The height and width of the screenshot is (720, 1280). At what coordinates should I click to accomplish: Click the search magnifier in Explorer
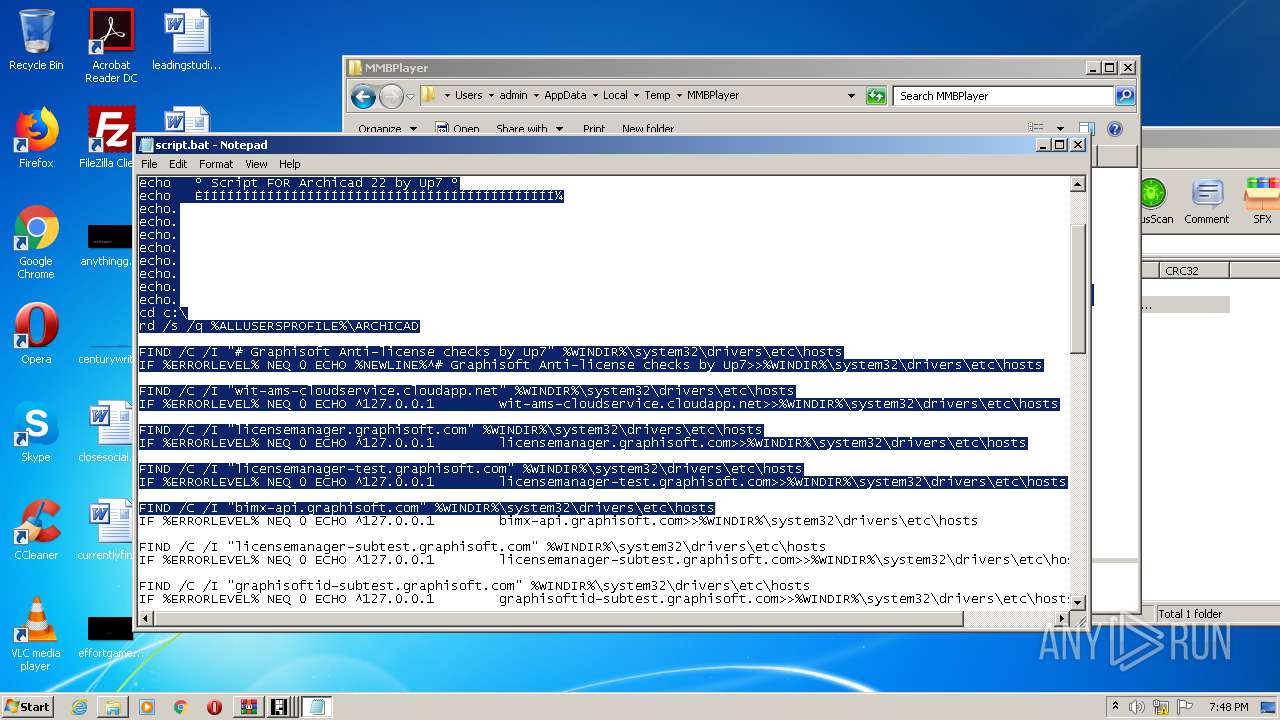[1125, 96]
